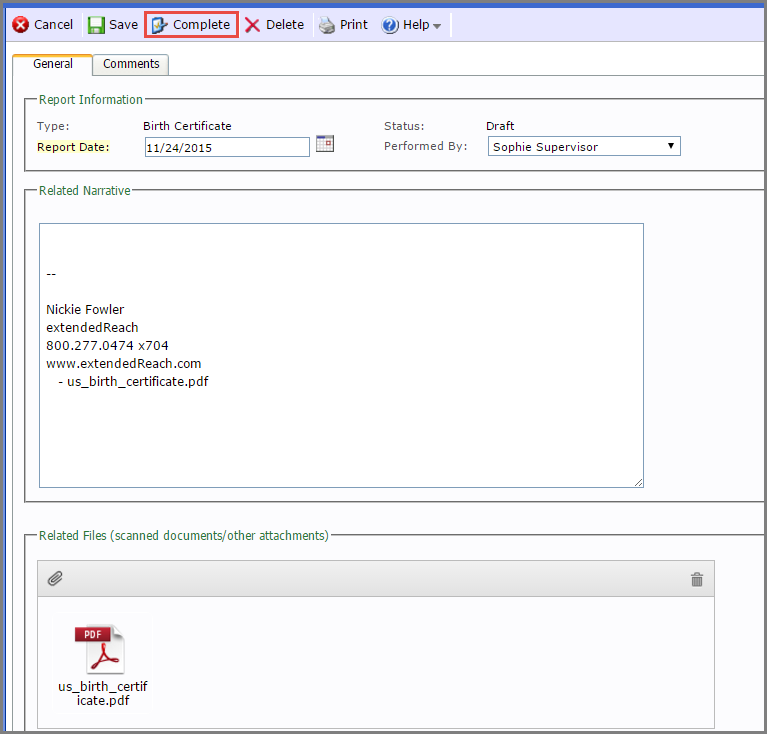Open the Report Date calendar picker
767x734 pixels.
click(x=325, y=144)
